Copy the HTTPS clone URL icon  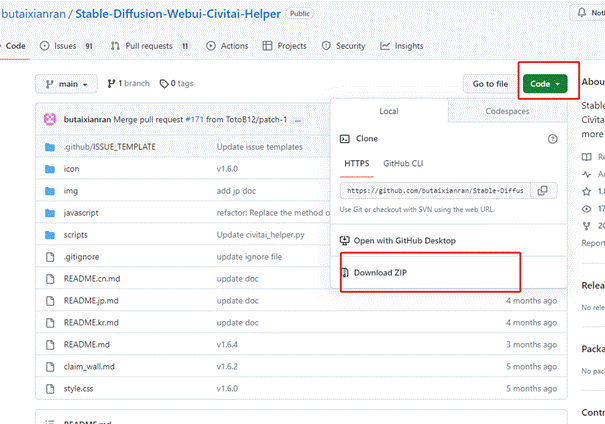pyautogui.click(x=542, y=190)
